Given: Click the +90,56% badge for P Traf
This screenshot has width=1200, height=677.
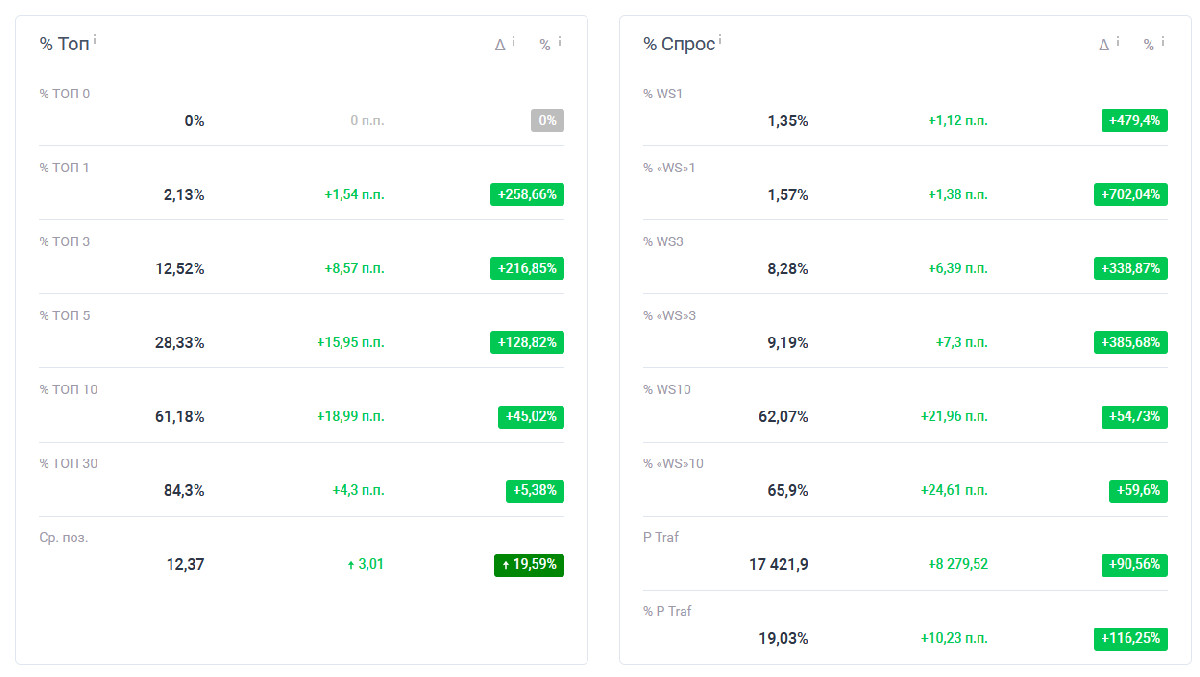Looking at the screenshot, I should click(1134, 565).
